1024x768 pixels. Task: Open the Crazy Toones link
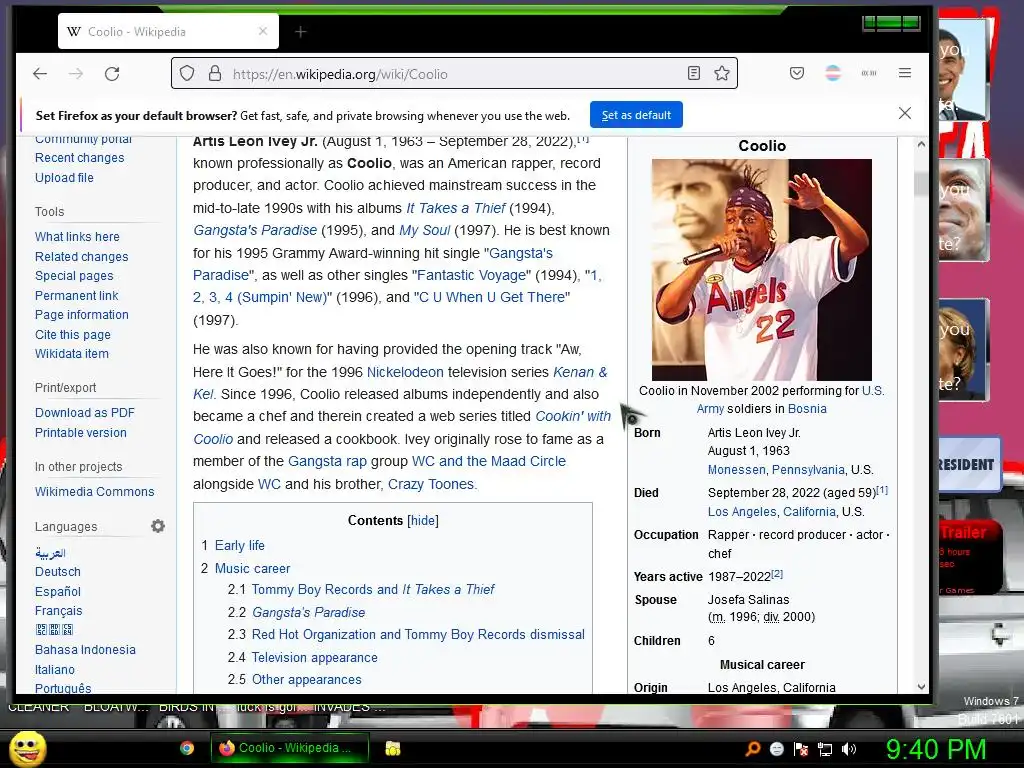click(x=431, y=485)
